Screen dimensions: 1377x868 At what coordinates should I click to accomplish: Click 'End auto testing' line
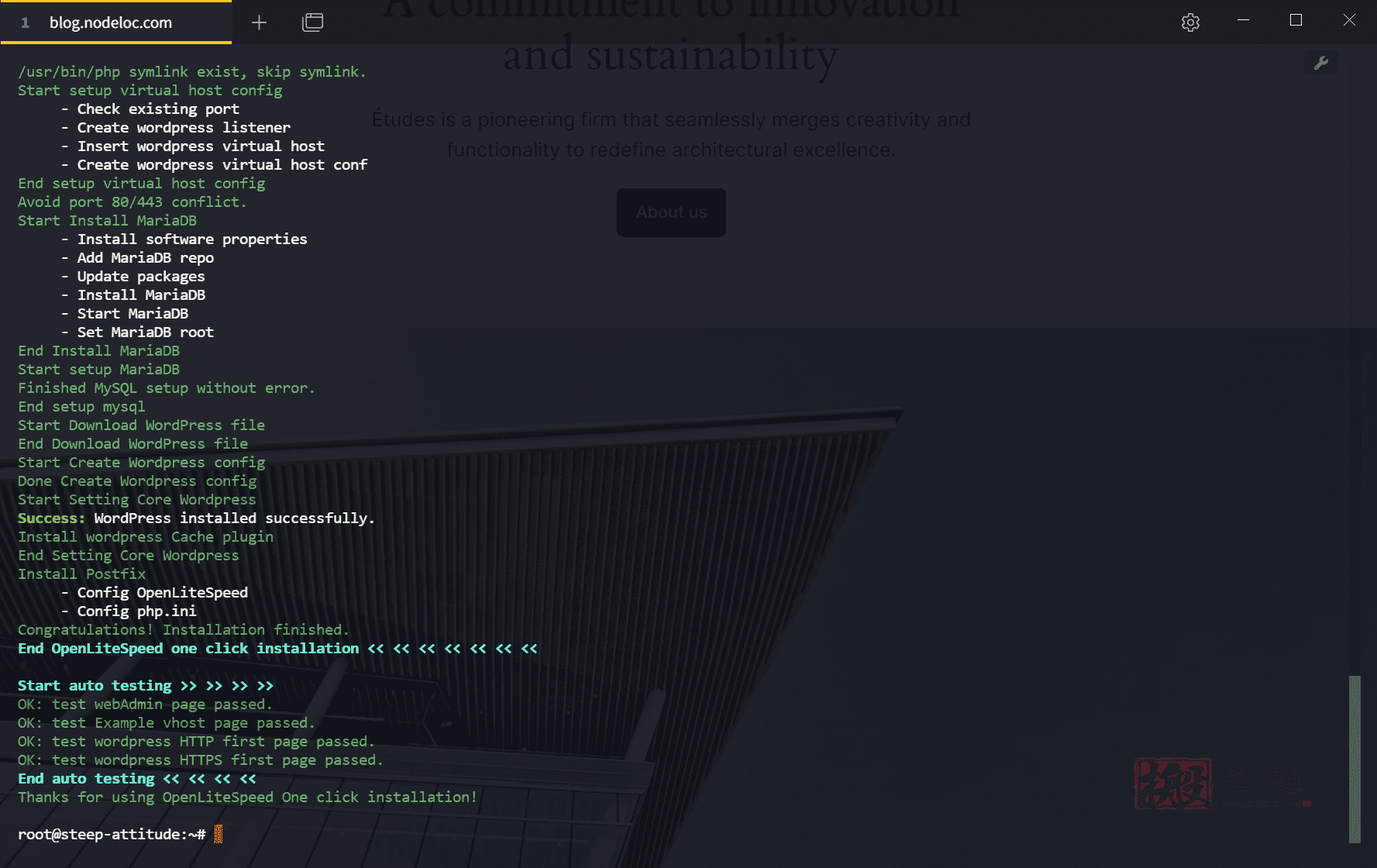(137, 778)
